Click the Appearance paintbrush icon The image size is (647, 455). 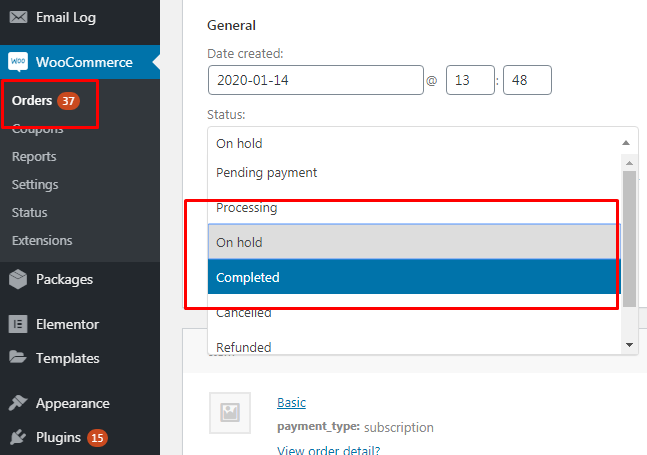[x=18, y=403]
